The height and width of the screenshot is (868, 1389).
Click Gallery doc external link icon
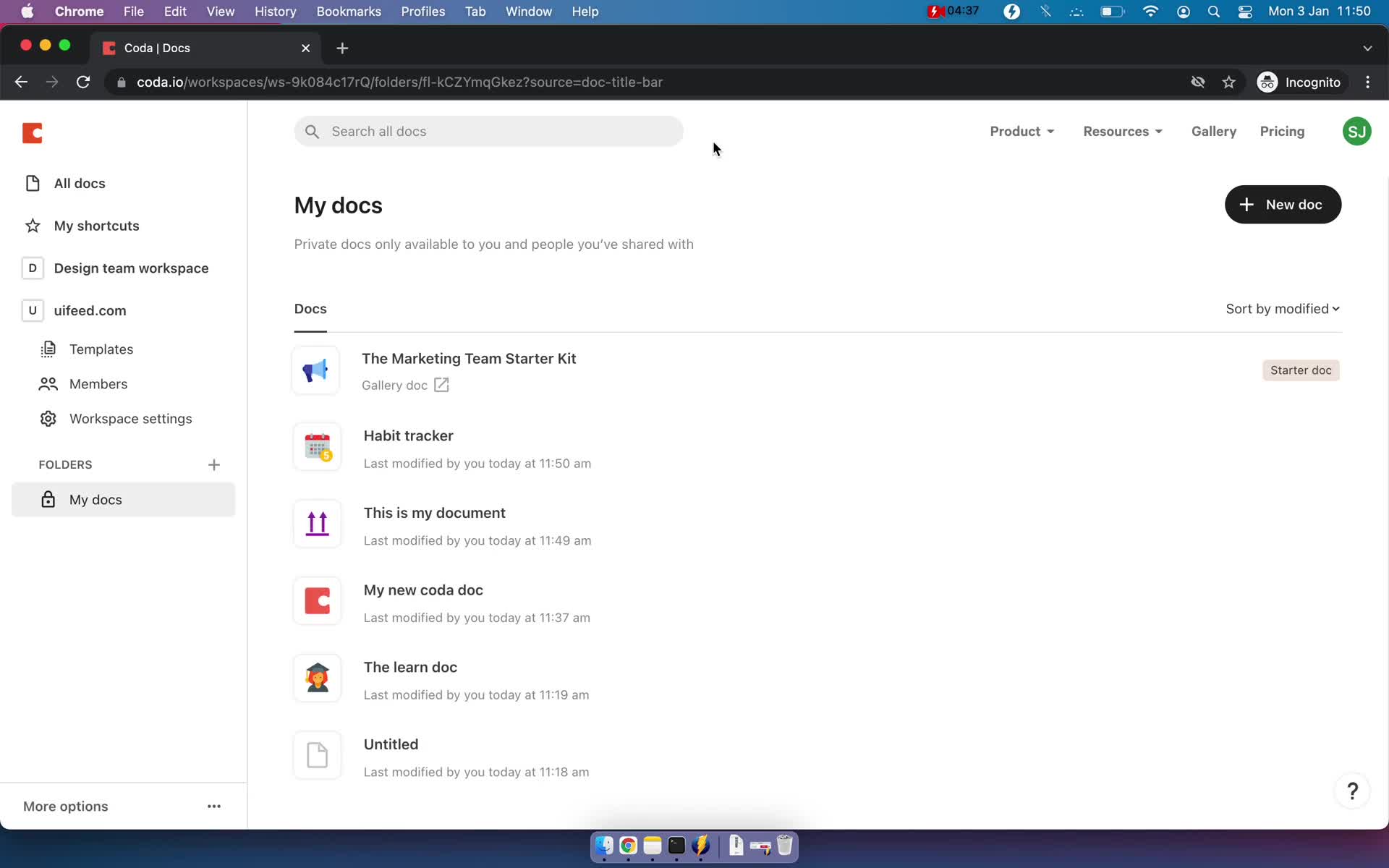pos(441,386)
